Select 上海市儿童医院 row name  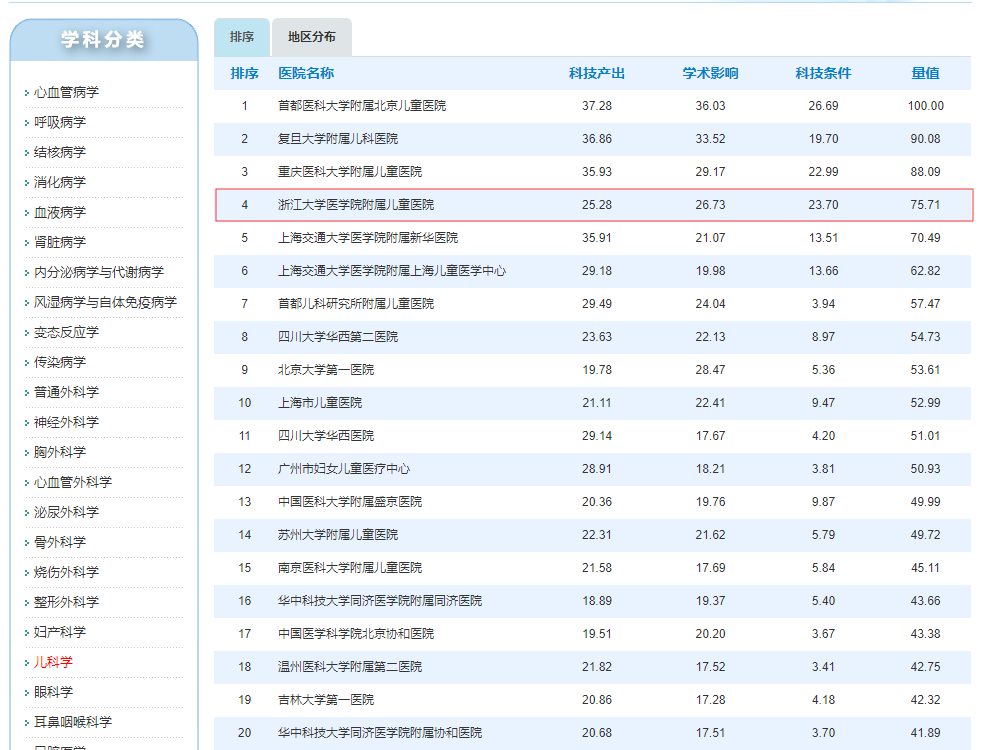point(320,403)
